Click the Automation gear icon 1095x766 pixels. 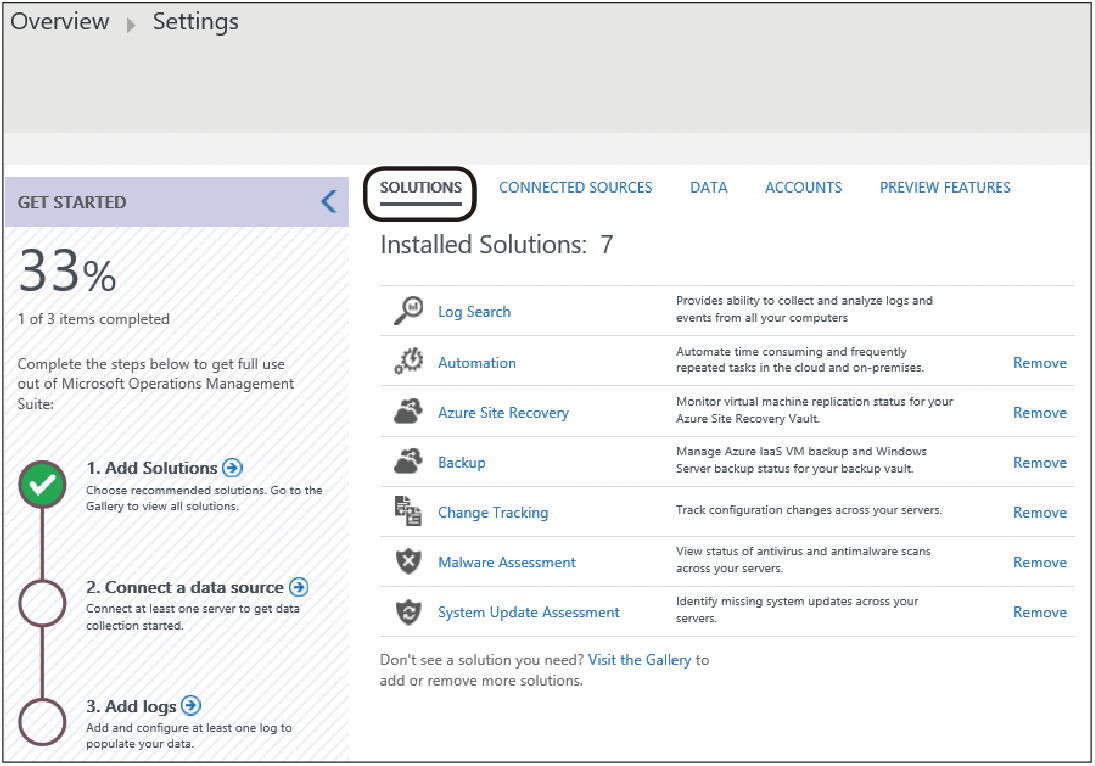click(409, 361)
